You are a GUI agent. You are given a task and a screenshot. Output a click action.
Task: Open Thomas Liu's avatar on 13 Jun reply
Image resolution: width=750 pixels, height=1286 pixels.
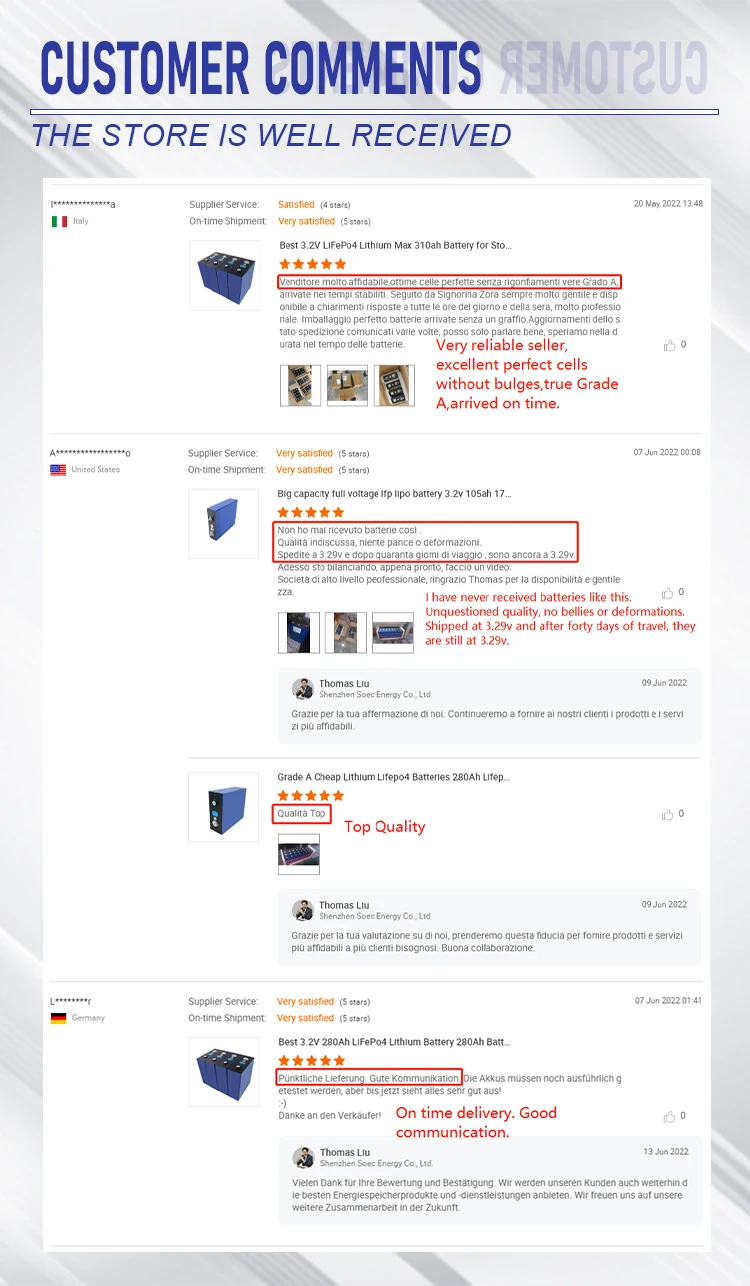(303, 1157)
